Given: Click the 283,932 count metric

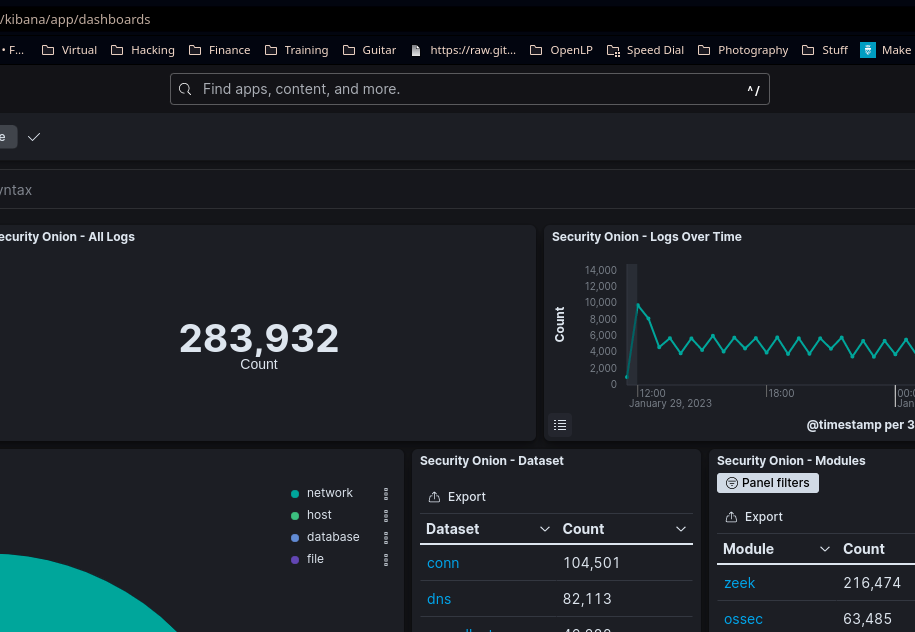Looking at the screenshot, I should coord(259,338).
